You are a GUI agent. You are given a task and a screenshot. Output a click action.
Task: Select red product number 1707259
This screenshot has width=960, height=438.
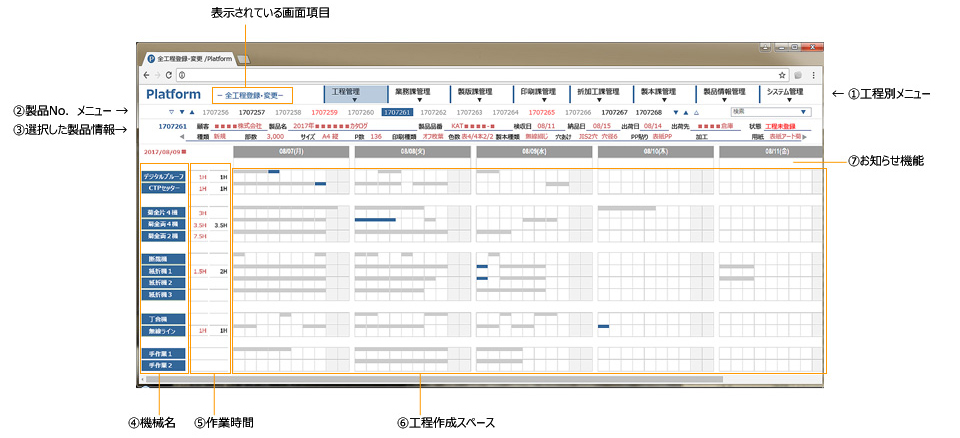click(324, 113)
